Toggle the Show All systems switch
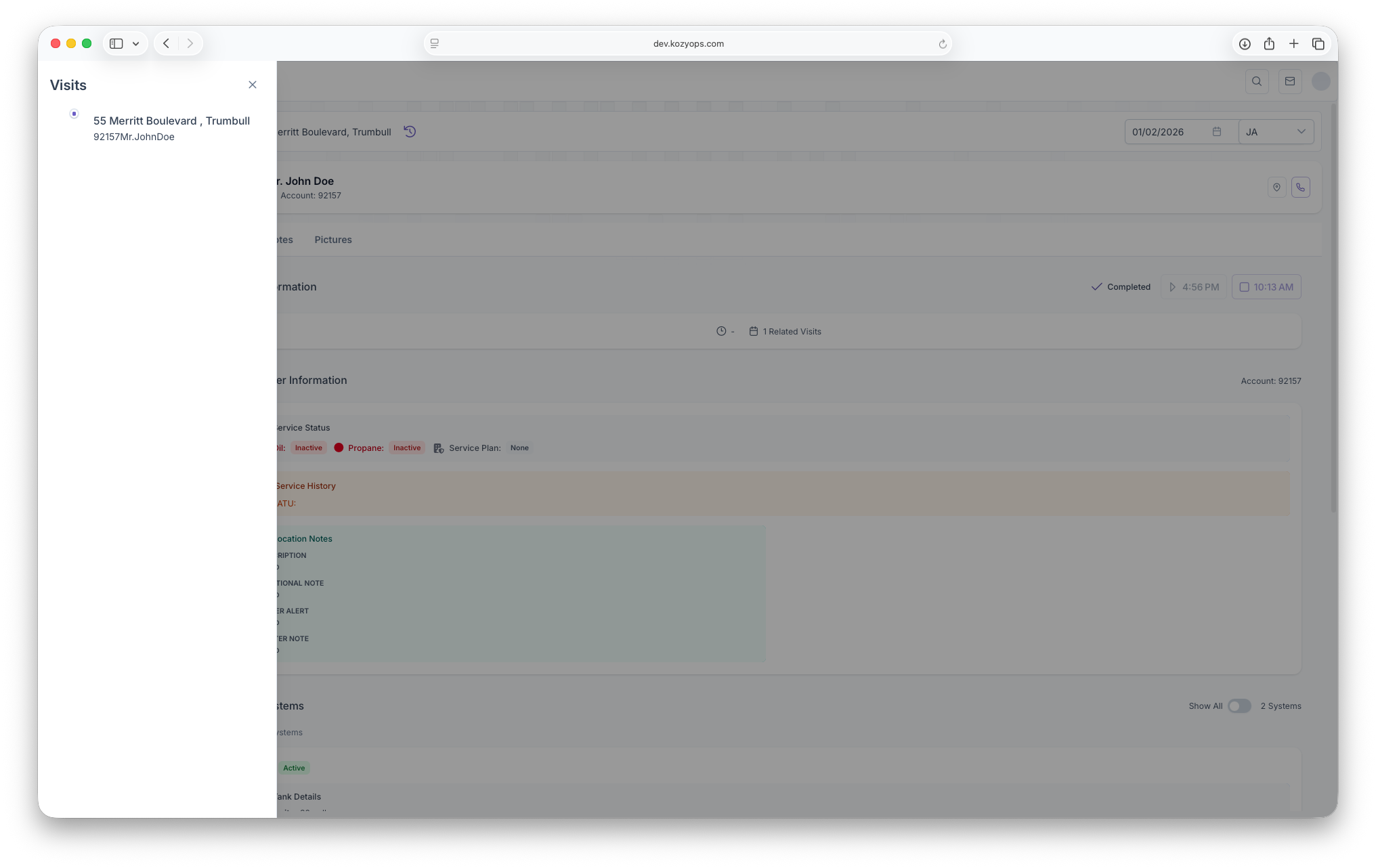The width and height of the screenshot is (1376, 868). pyautogui.click(x=1239, y=706)
